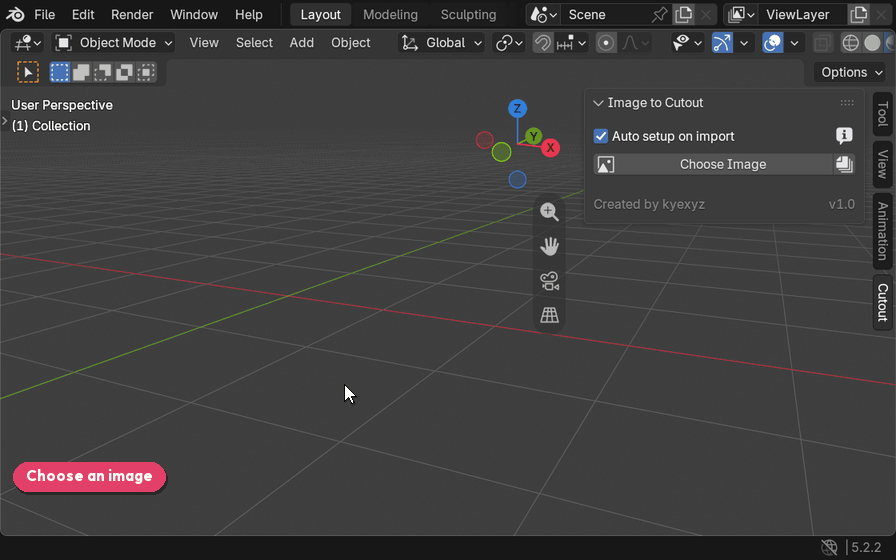
Task: Open the Edit menu
Action: pyautogui.click(x=83, y=14)
